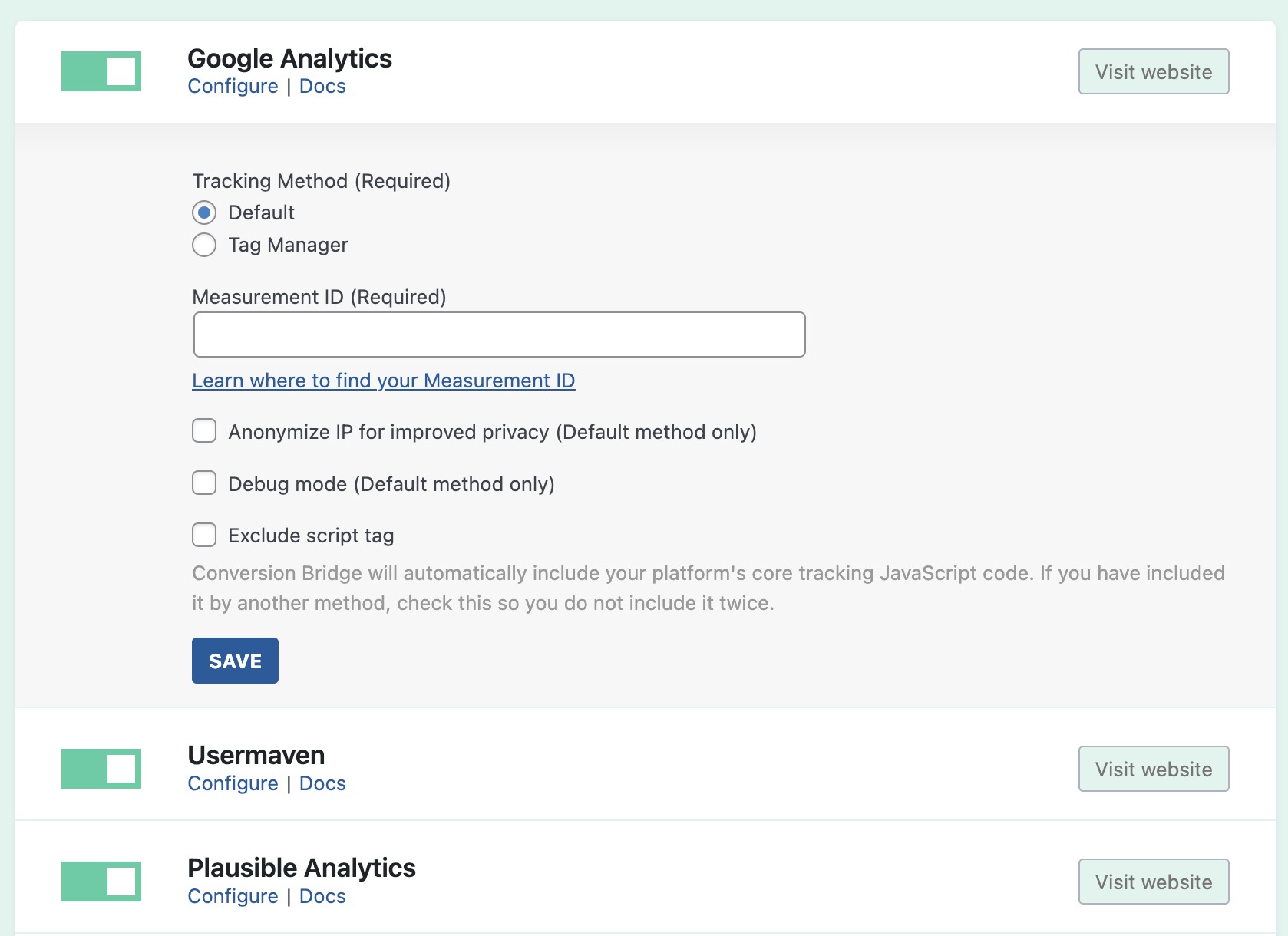Visit the Usermaven website
This screenshot has height=936, width=1288.
pyautogui.click(x=1153, y=769)
